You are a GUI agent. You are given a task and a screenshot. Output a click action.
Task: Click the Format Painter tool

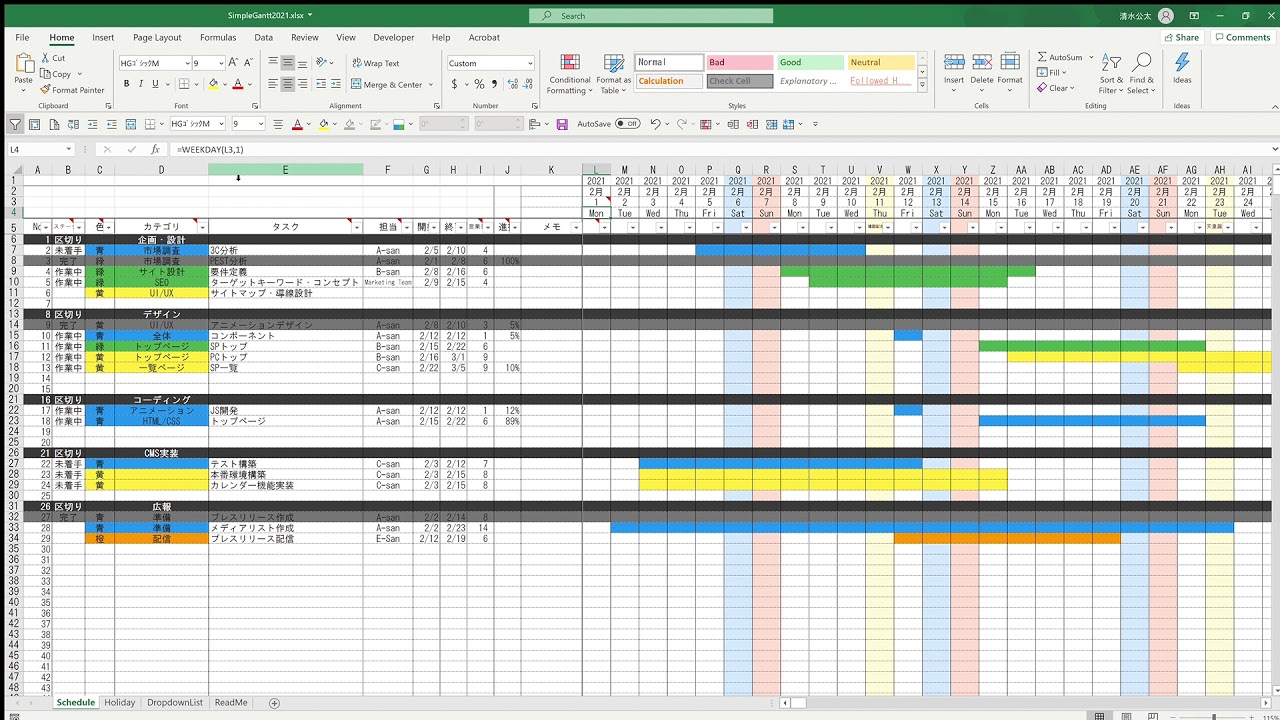pos(72,90)
